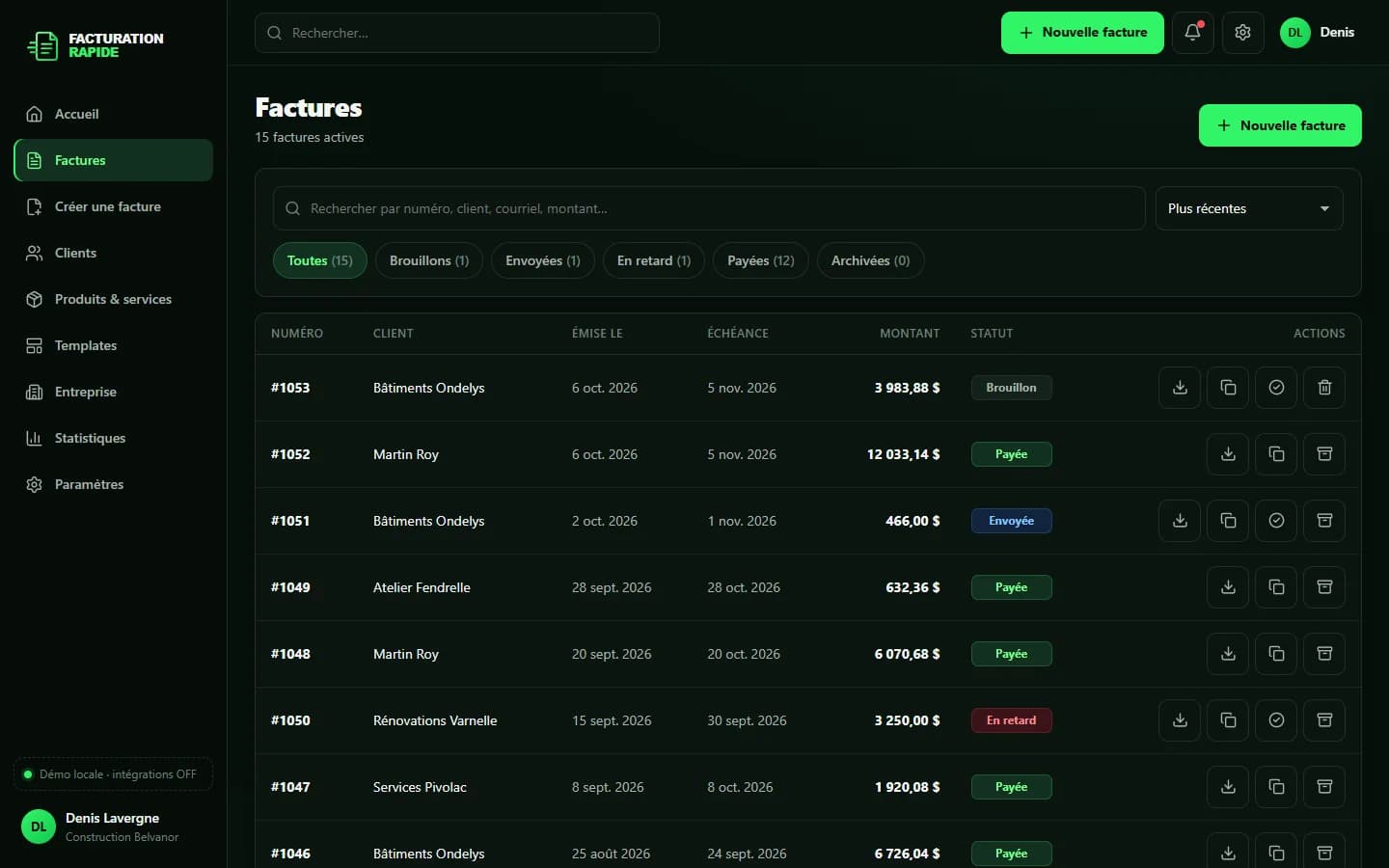The width and height of the screenshot is (1389, 868).
Task: Duplicate invoice #1047
Action: coord(1276,787)
